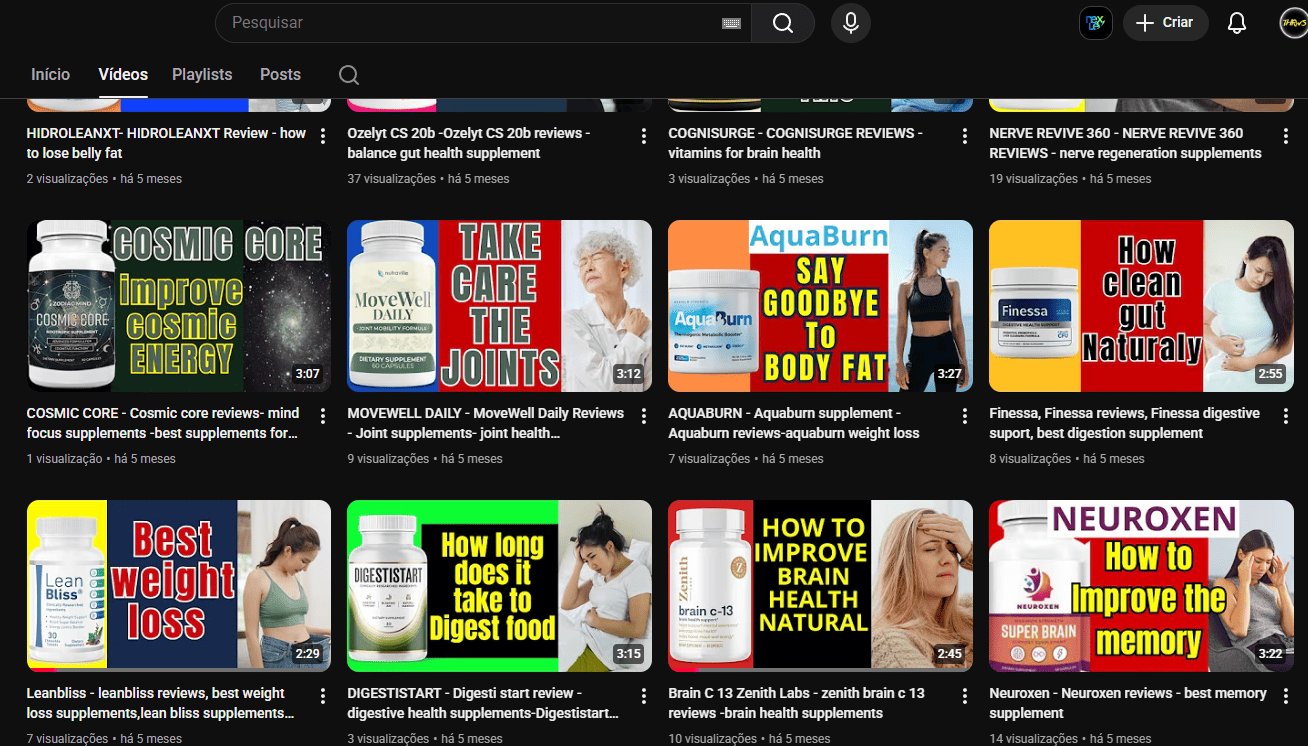Click the search magnifier button

(x=782, y=23)
